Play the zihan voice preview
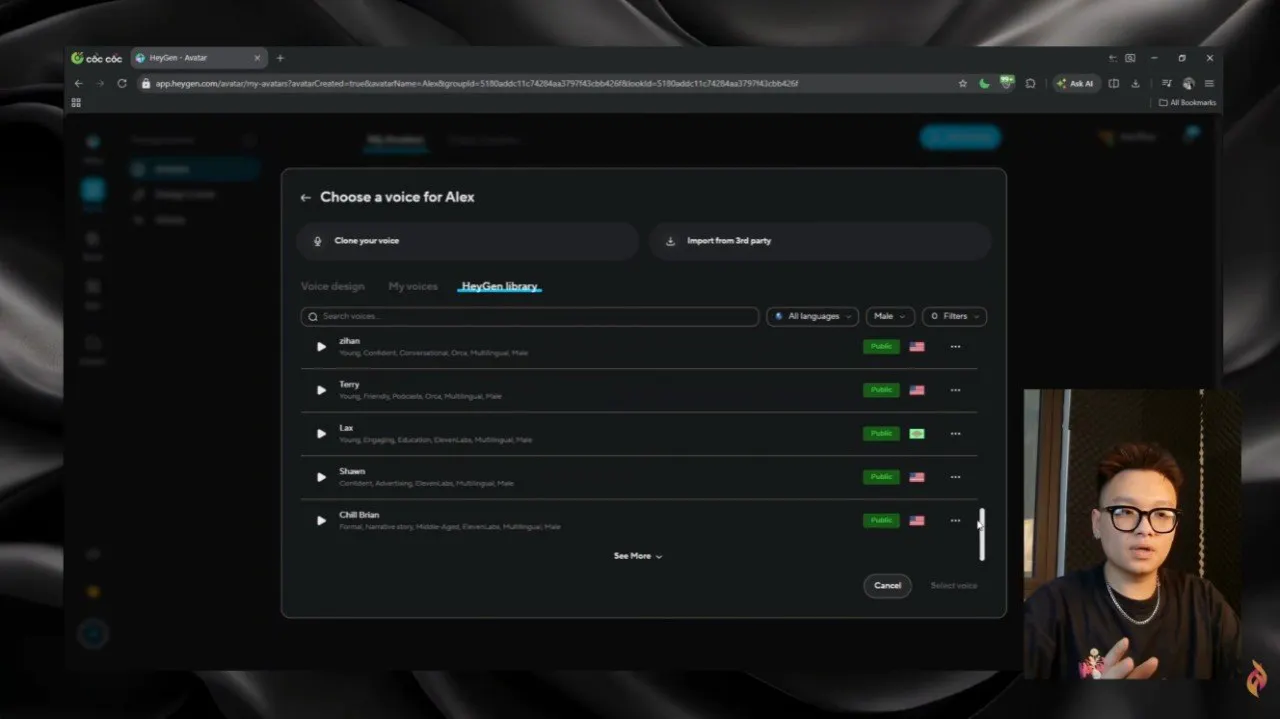This screenshot has height=719, width=1280. [321, 347]
